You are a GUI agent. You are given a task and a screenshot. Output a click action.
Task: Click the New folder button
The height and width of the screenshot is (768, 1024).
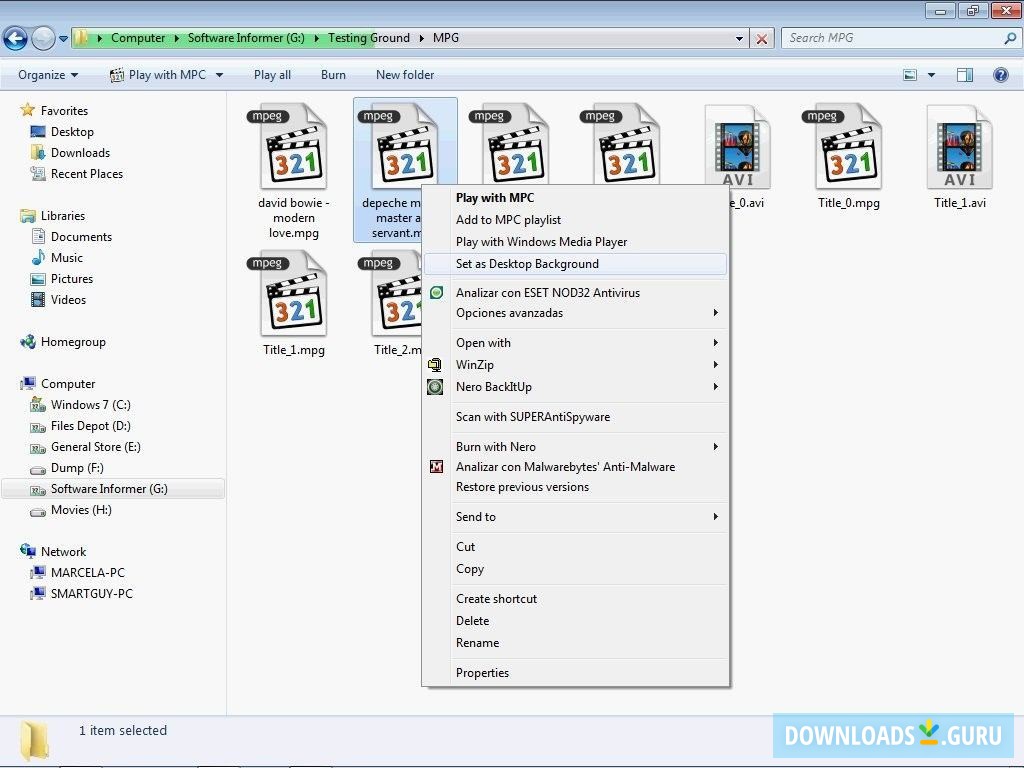click(405, 75)
